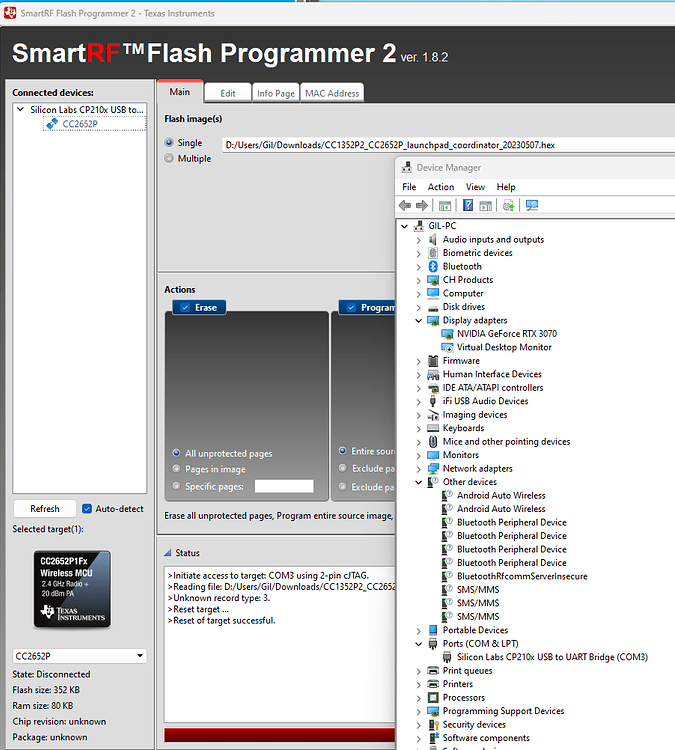Select Specific pages erase option
The image size is (675, 750).
(x=177, y=486)
